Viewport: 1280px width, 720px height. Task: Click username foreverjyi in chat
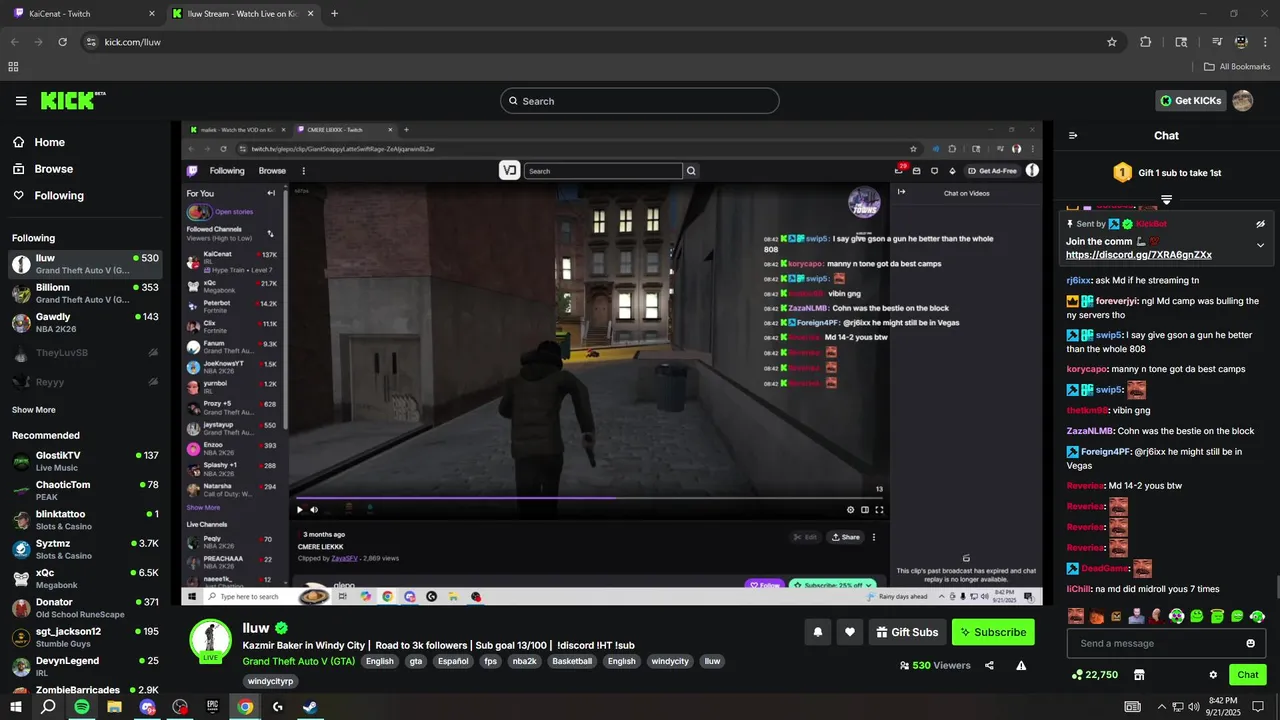click(1117, 301)
